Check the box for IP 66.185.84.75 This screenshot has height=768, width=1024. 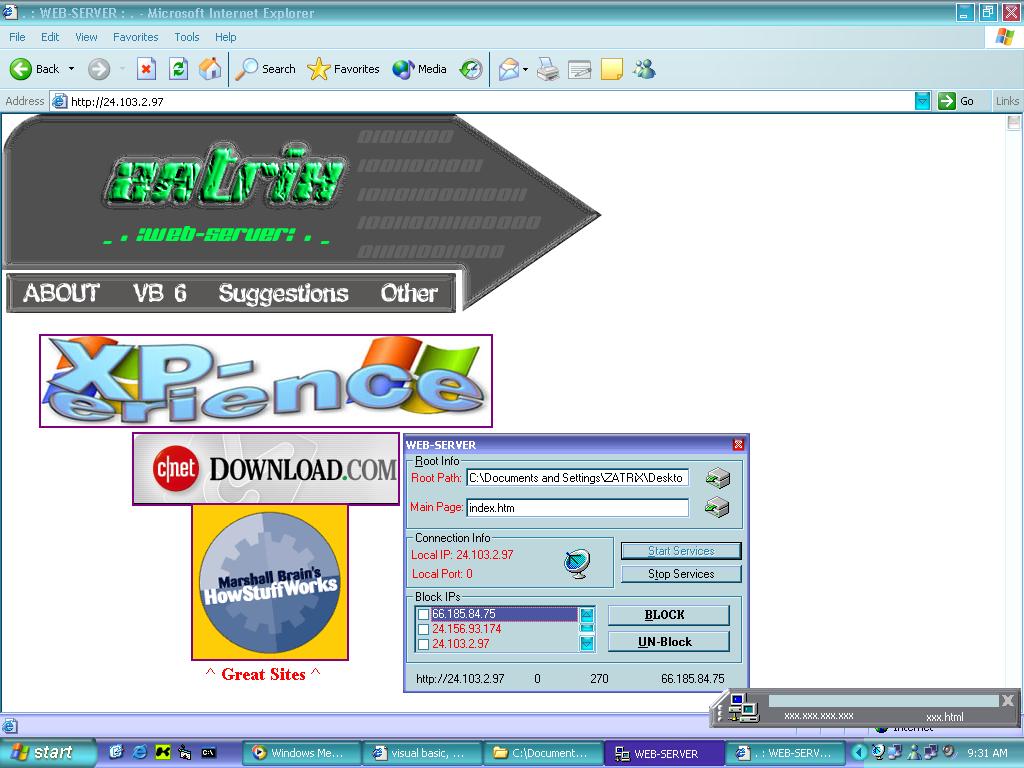click(424, 614)
